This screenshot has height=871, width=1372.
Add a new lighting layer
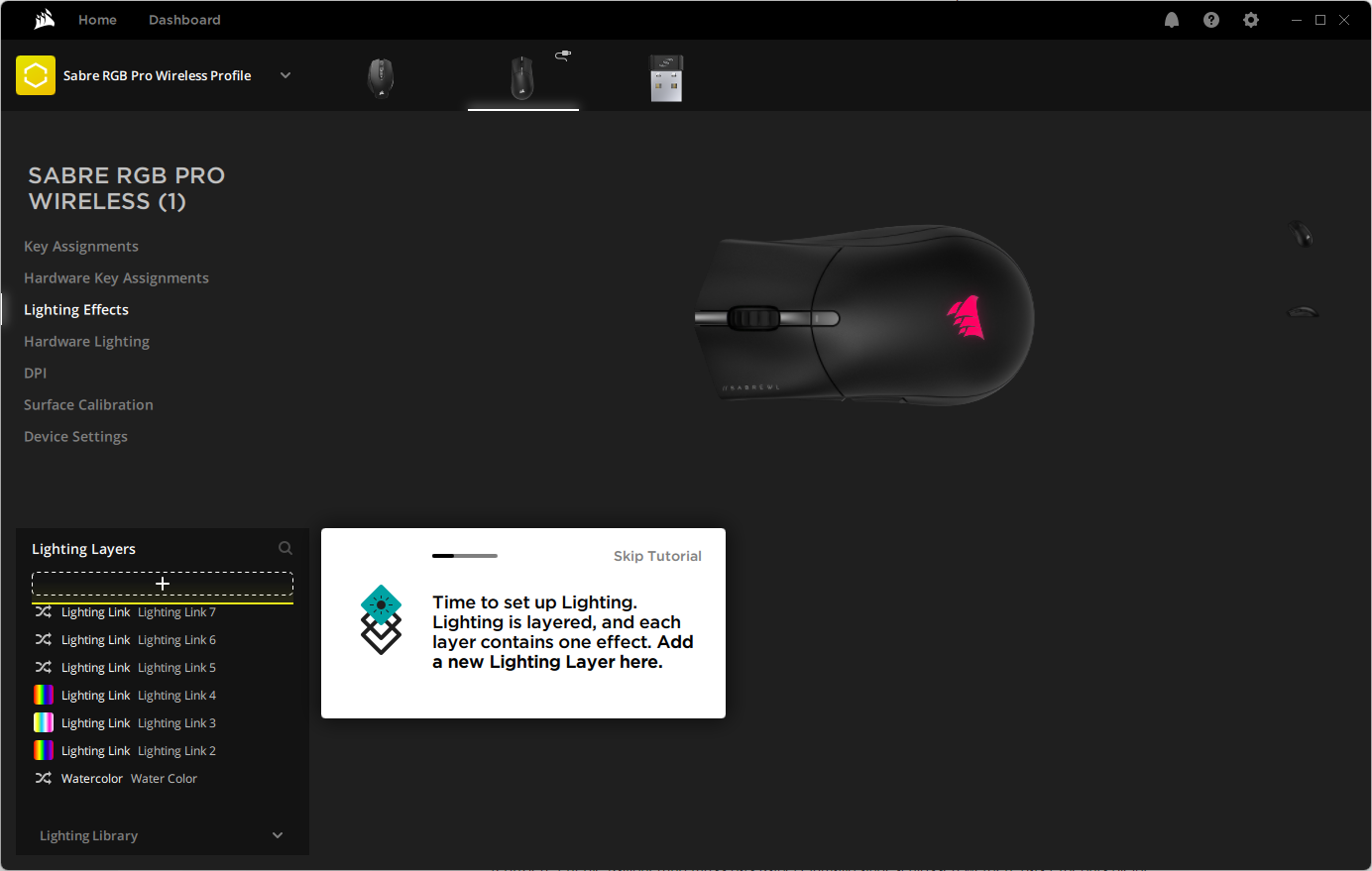(163, 584)
